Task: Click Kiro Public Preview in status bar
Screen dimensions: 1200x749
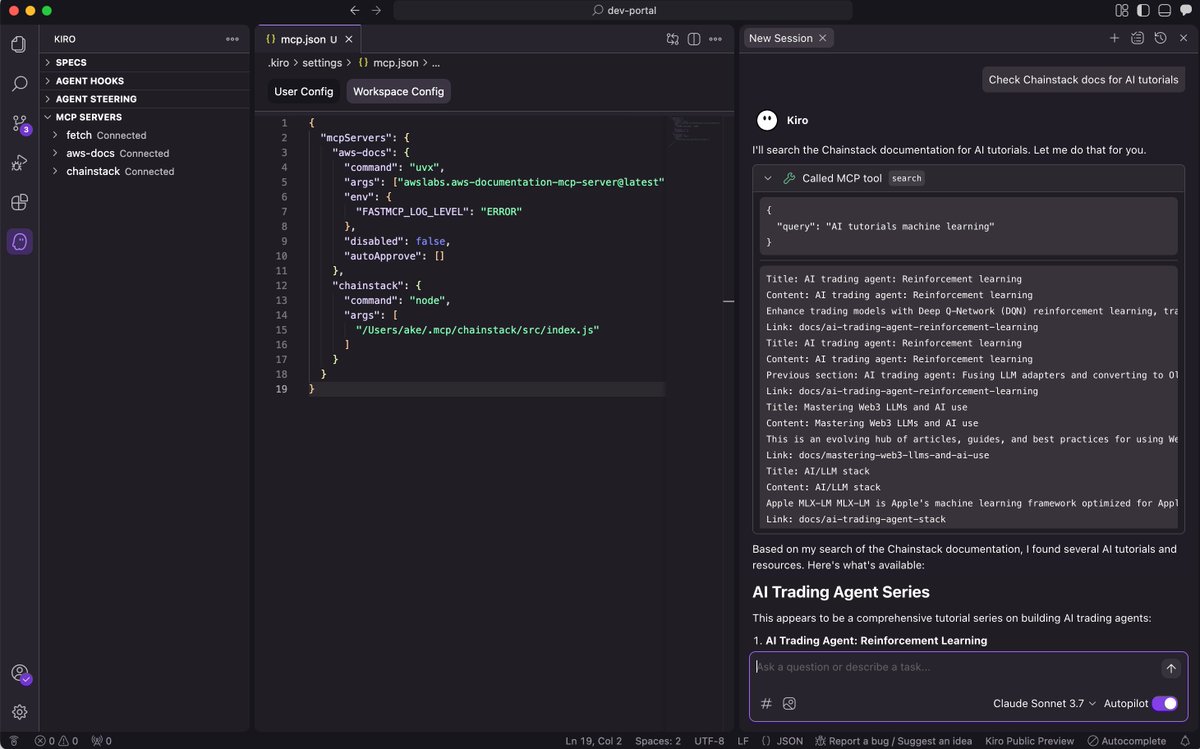Action: [1028, 741]
